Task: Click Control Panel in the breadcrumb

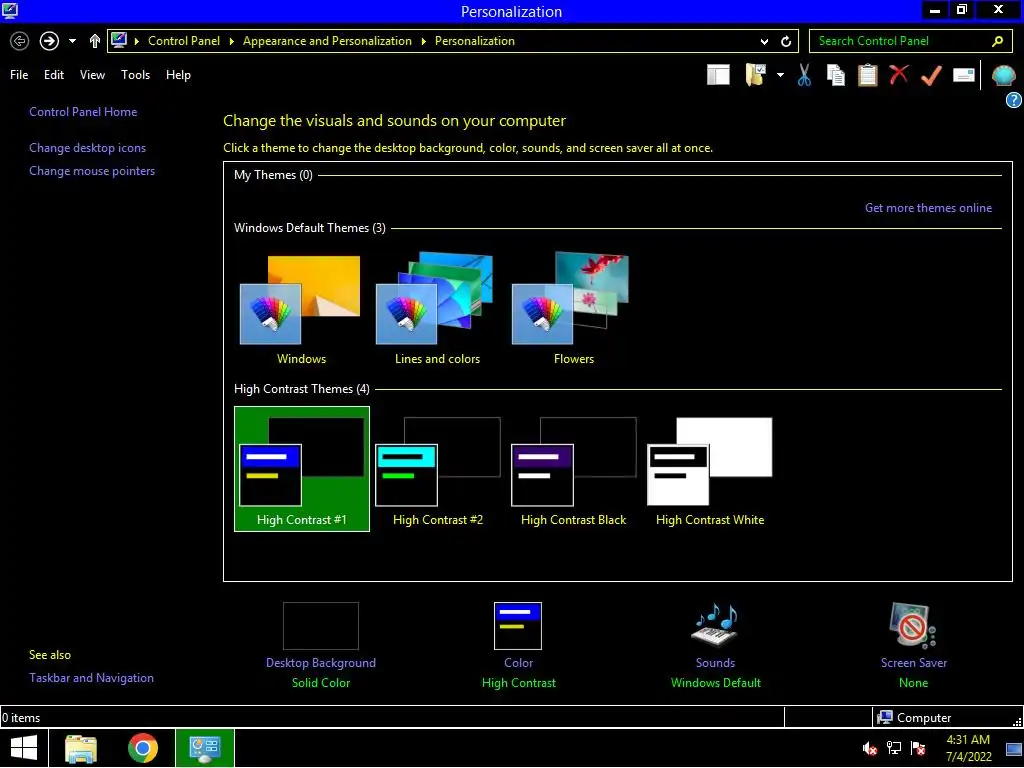Action: (184, 41)
